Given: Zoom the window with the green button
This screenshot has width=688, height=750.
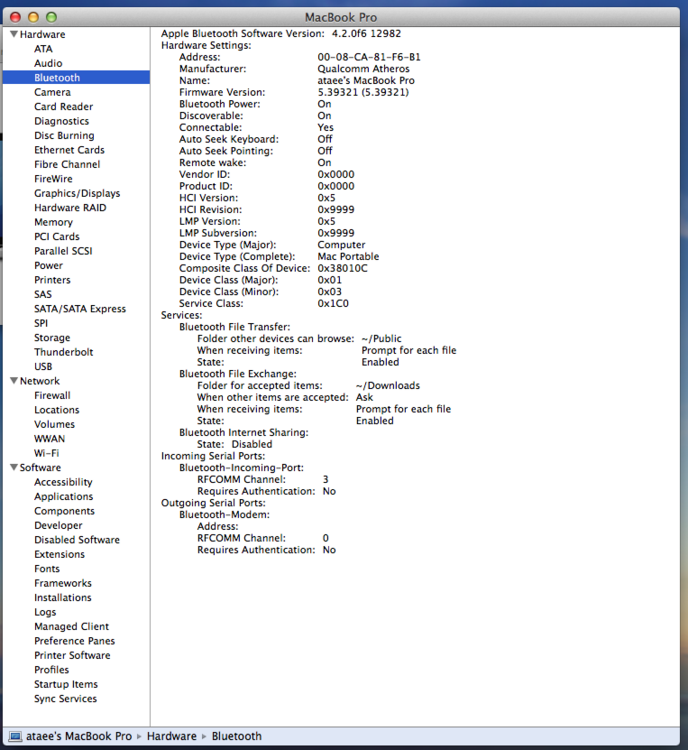Looking at the screenshot, I should click(51, 17).
